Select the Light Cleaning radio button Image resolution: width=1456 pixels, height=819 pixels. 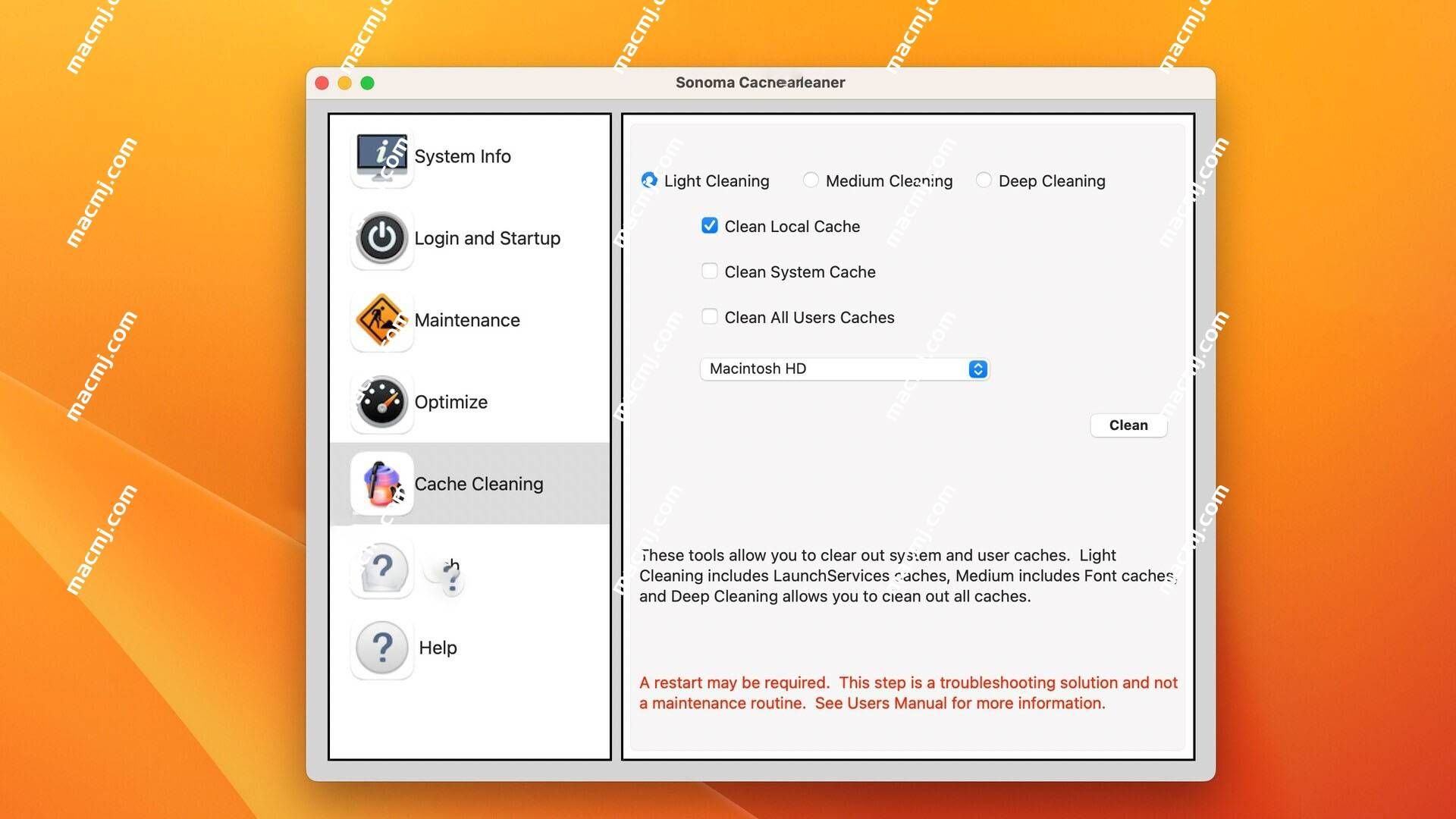coord(649,180)
